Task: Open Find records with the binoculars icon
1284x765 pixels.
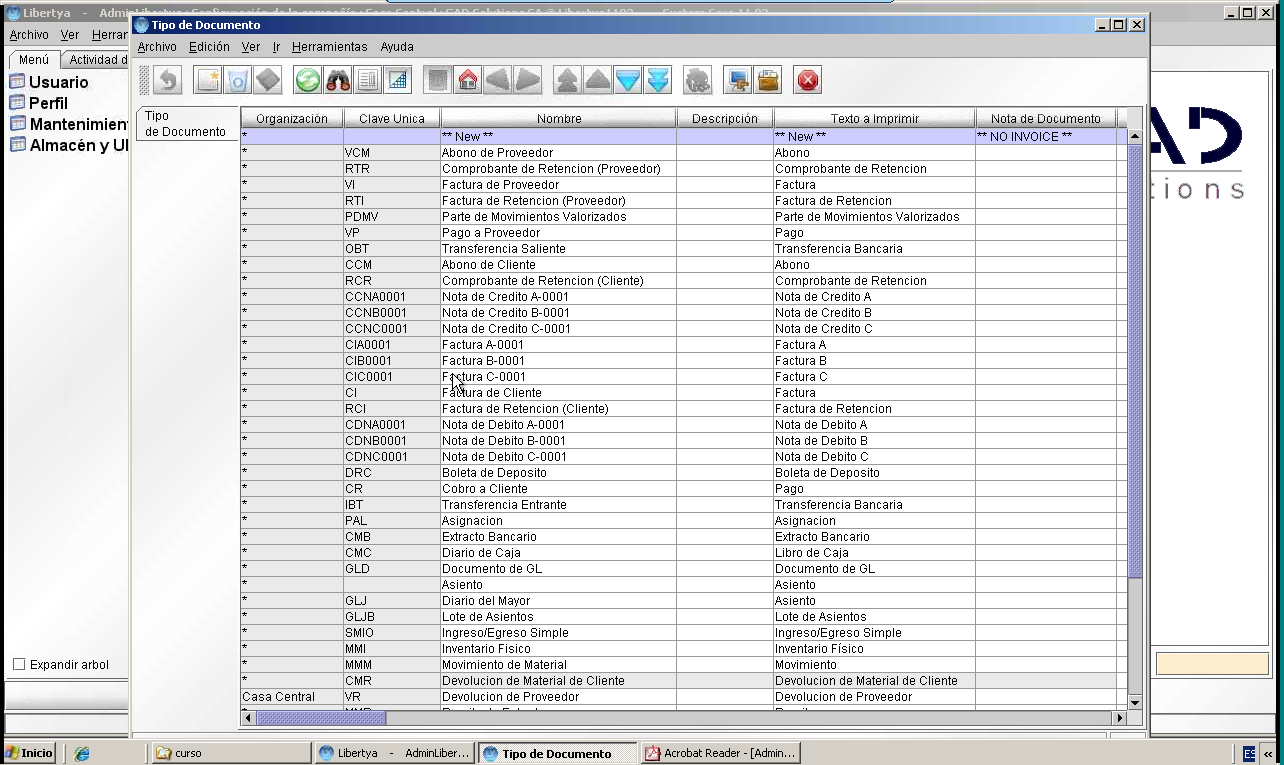Action: 338,80
